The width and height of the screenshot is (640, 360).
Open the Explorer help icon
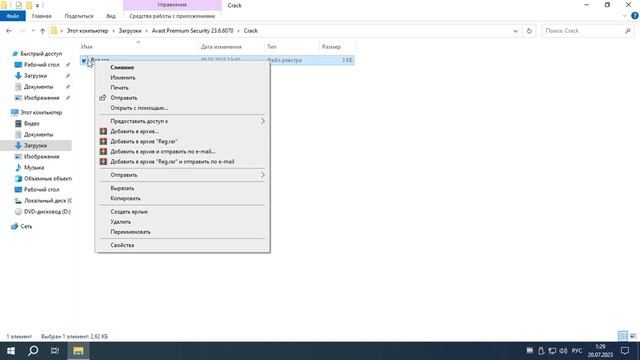tap(635, 16)
